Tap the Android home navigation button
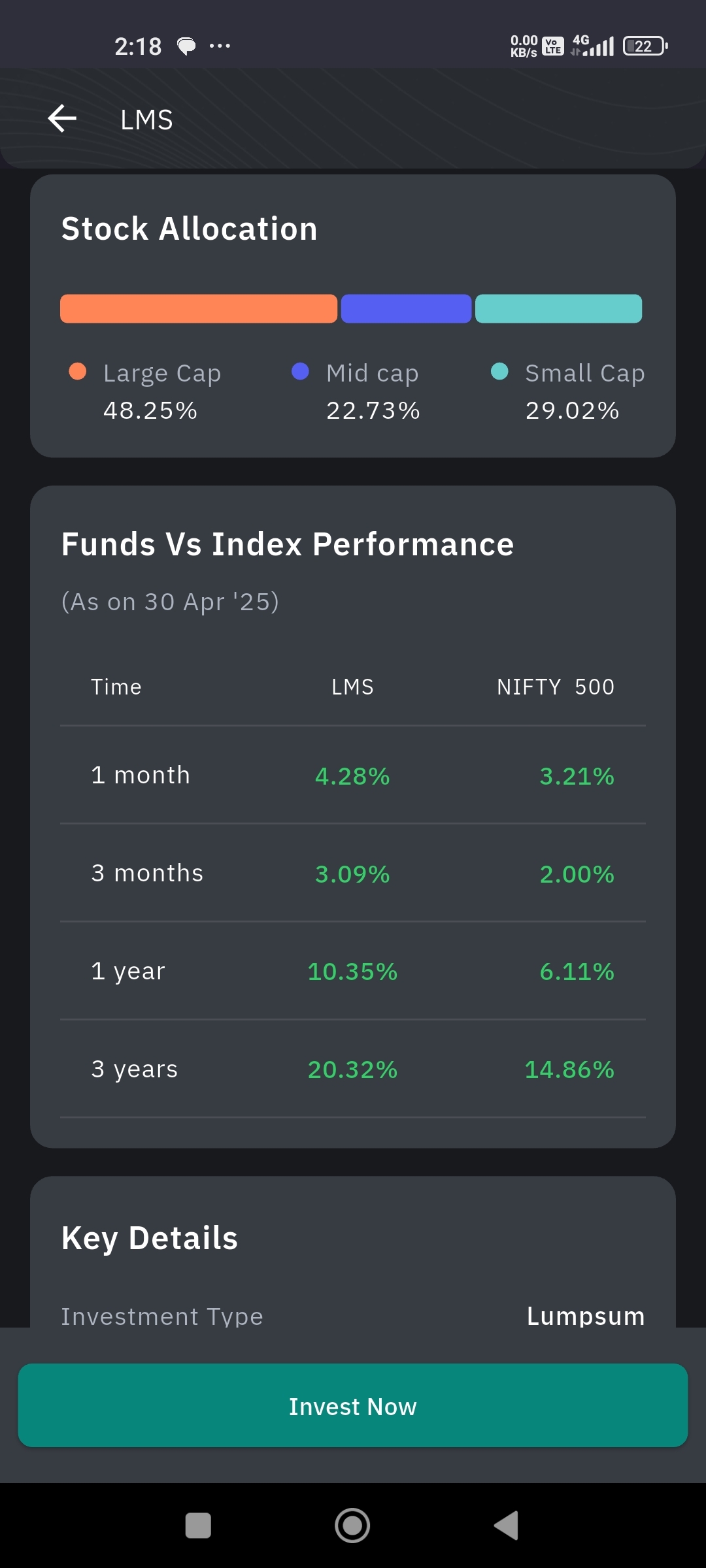 tap(352, 1526)
